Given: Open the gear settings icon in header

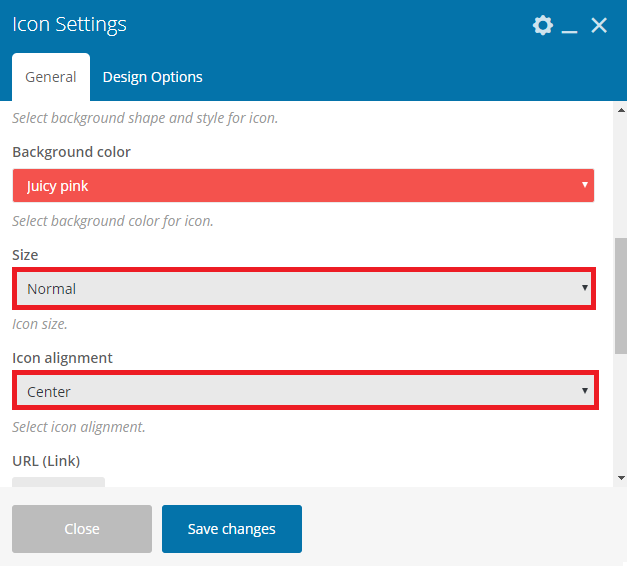Looking at the screenshot, I should click(543, 25).
